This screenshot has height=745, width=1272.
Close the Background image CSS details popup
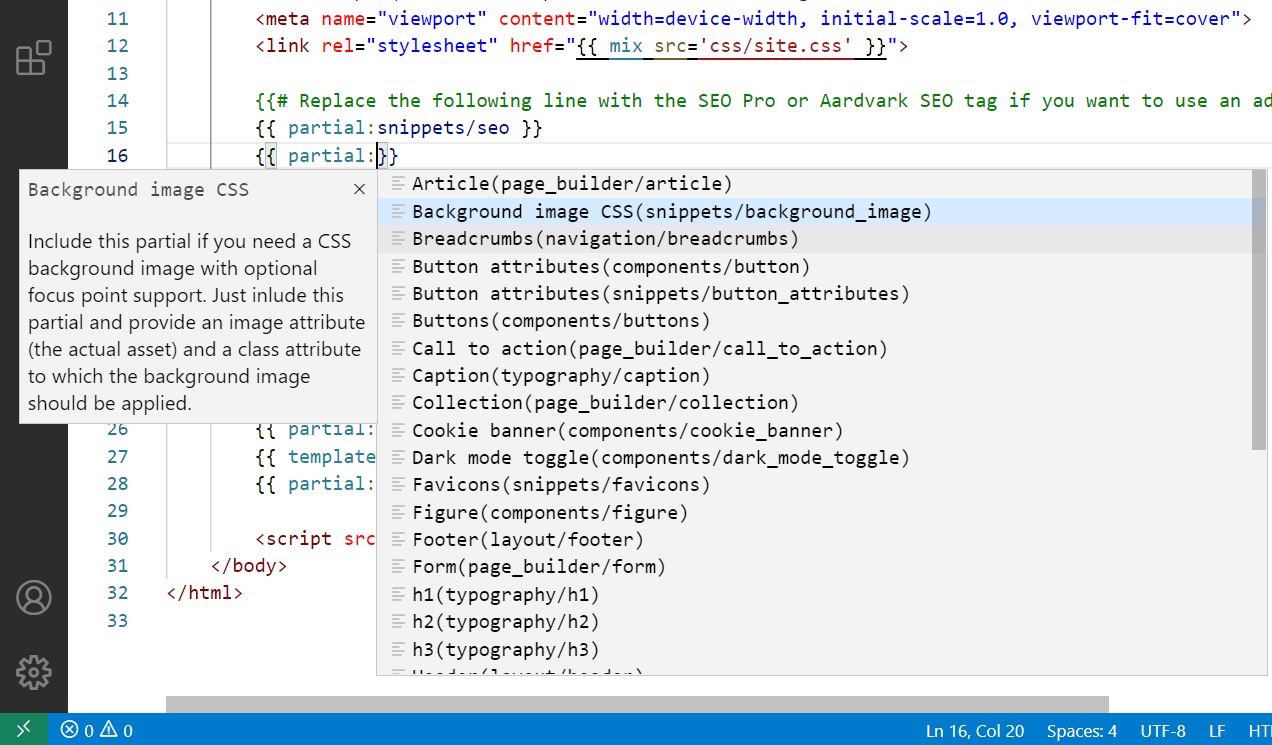pos(359,189)
